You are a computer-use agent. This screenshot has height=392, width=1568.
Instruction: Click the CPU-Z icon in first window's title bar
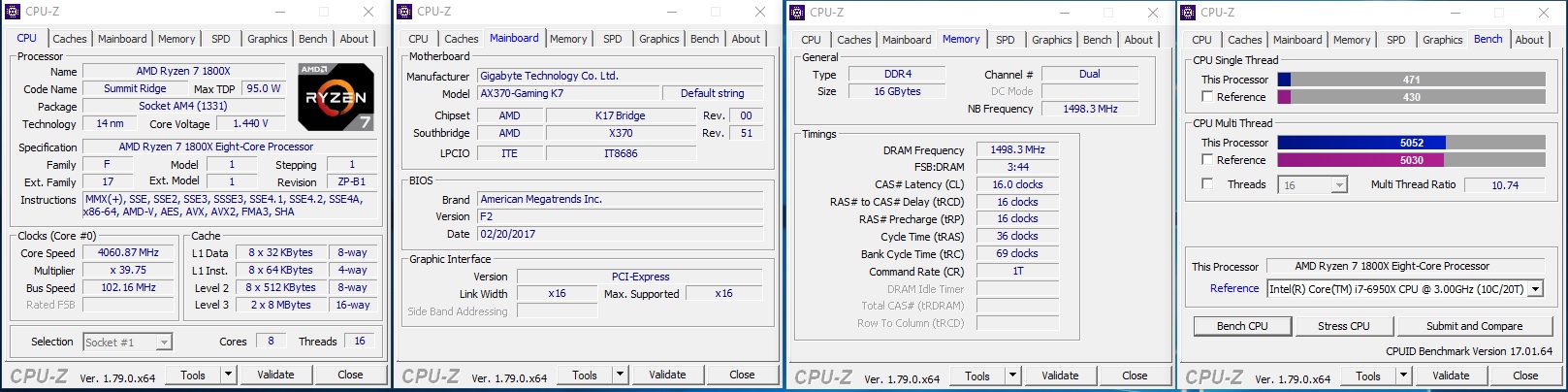(13, 12)
